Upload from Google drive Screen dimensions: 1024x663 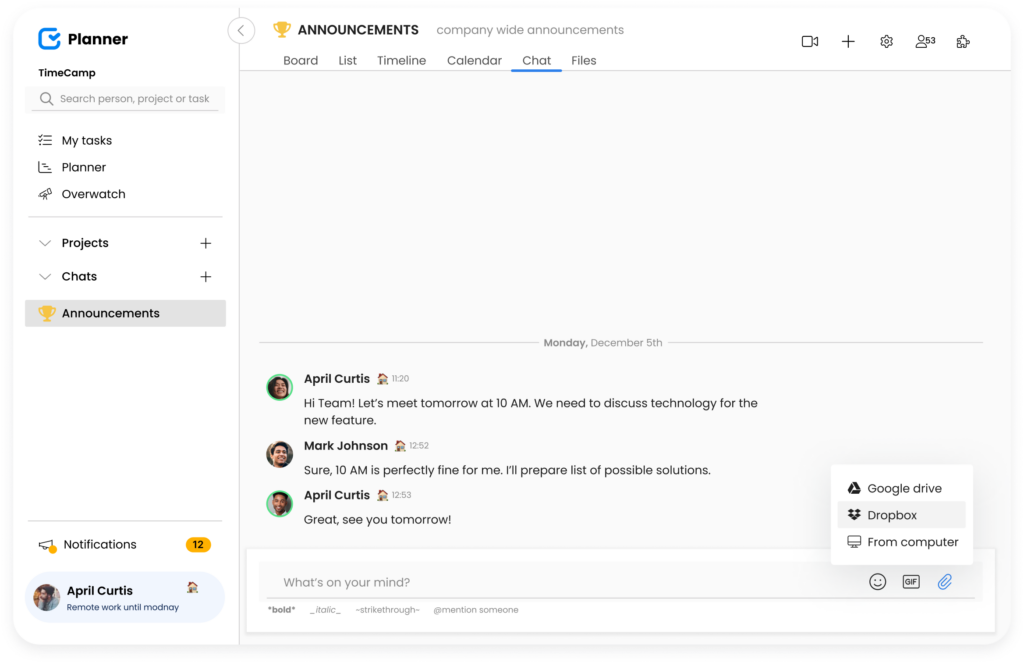[901, 488]
